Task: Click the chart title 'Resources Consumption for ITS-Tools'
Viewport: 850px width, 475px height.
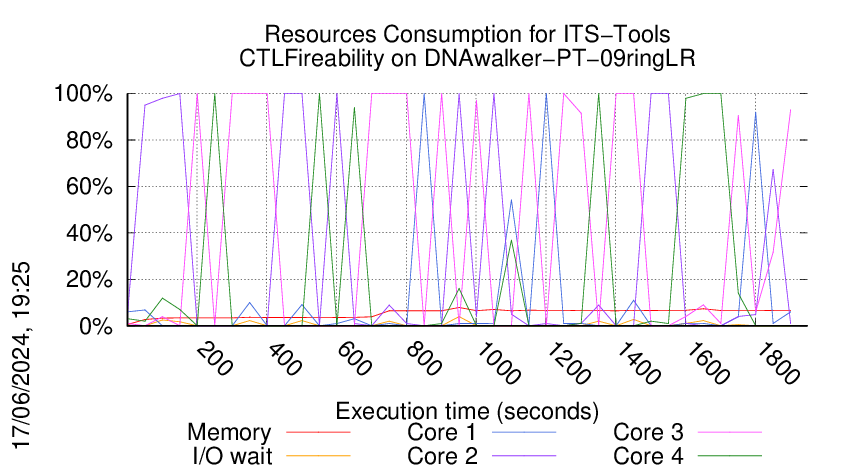Action: (467, 34)
